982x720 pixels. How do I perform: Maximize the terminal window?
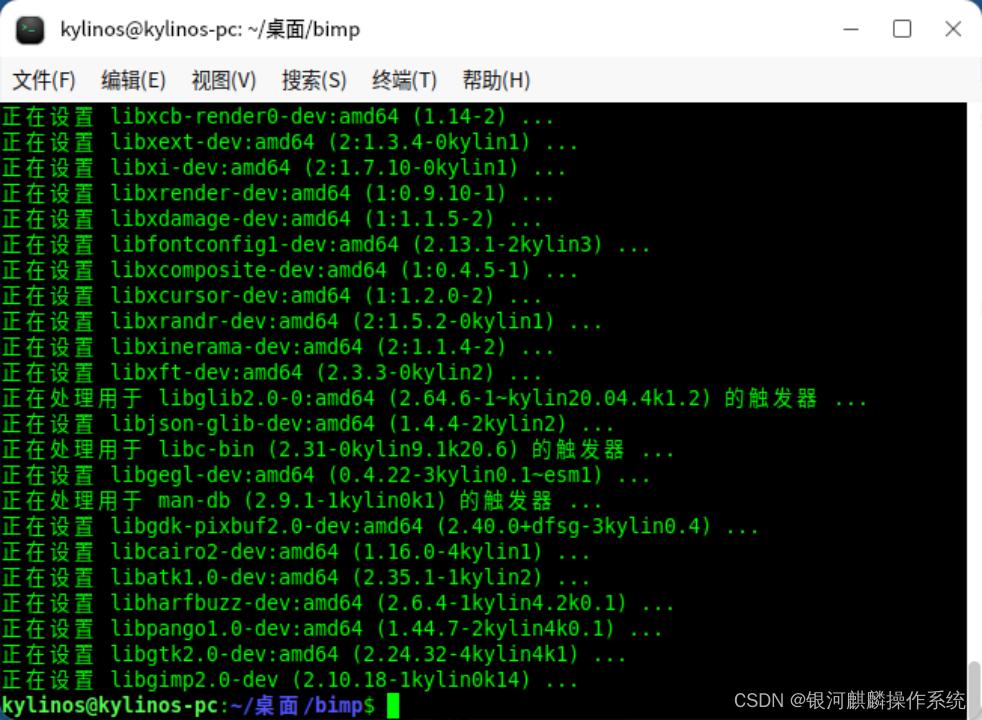903,29
